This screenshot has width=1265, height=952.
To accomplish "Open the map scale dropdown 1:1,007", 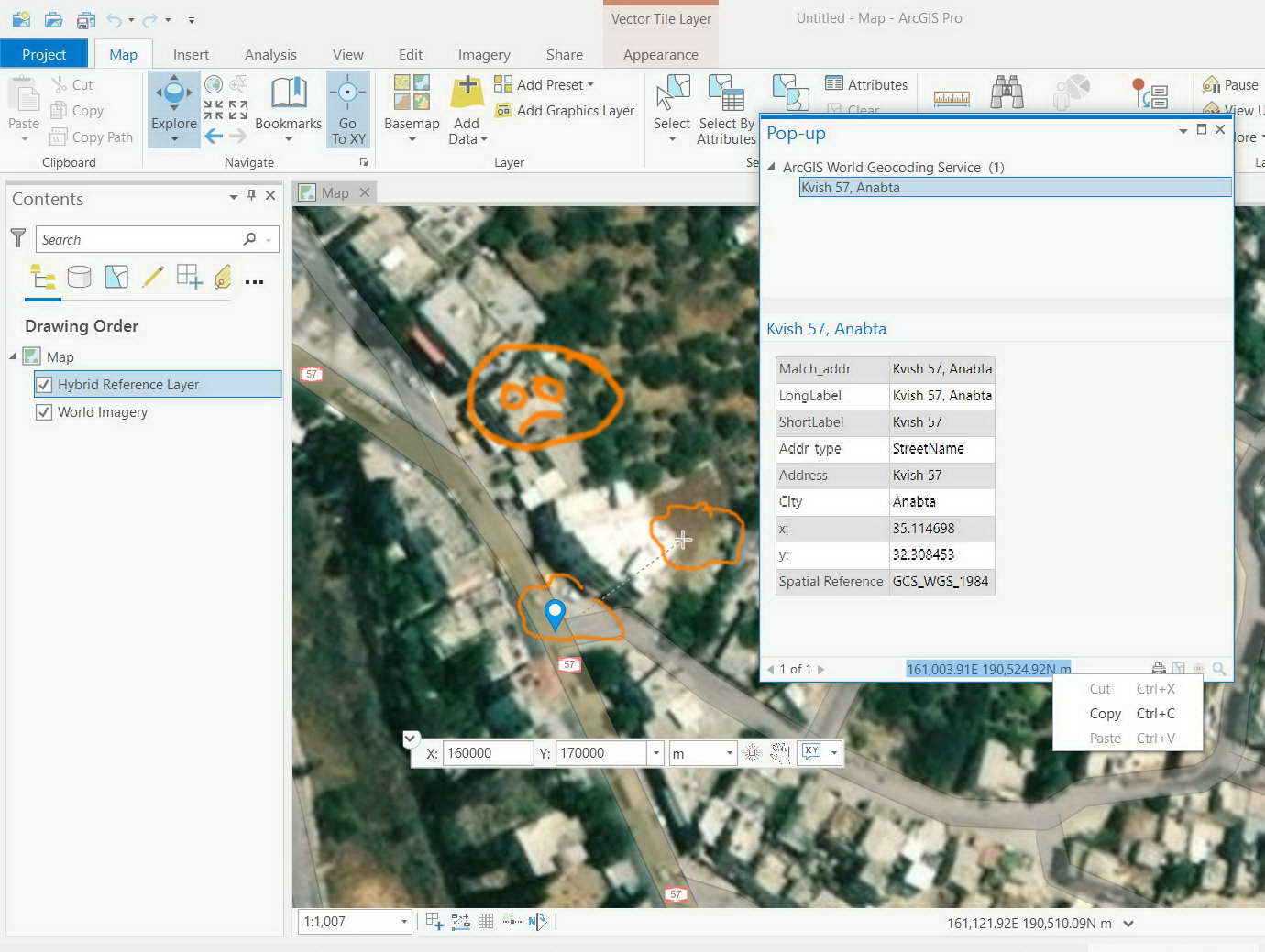I will tap(403, 922).
